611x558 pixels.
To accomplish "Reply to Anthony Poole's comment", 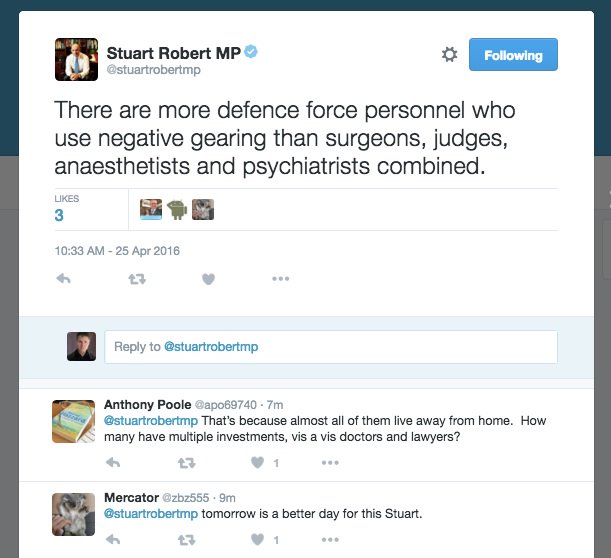I will [113, 463].
